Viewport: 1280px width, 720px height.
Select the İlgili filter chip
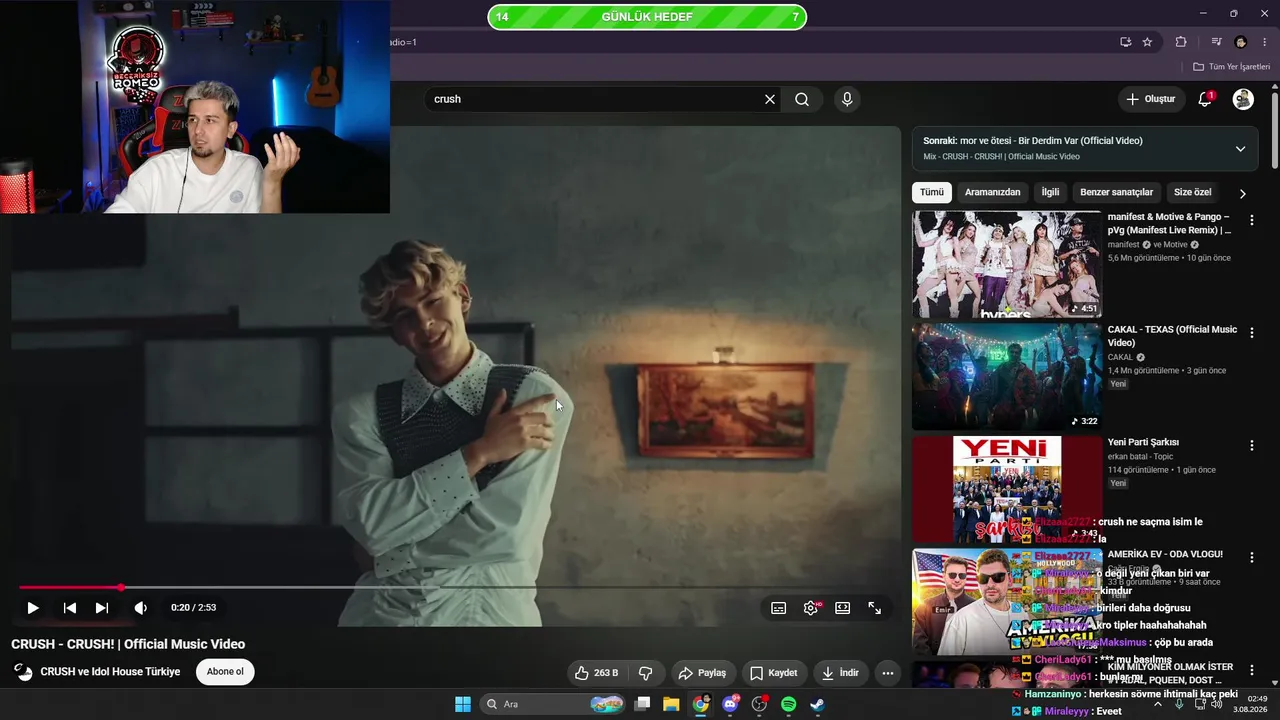pyautogui.click(x=1050, y=192)
